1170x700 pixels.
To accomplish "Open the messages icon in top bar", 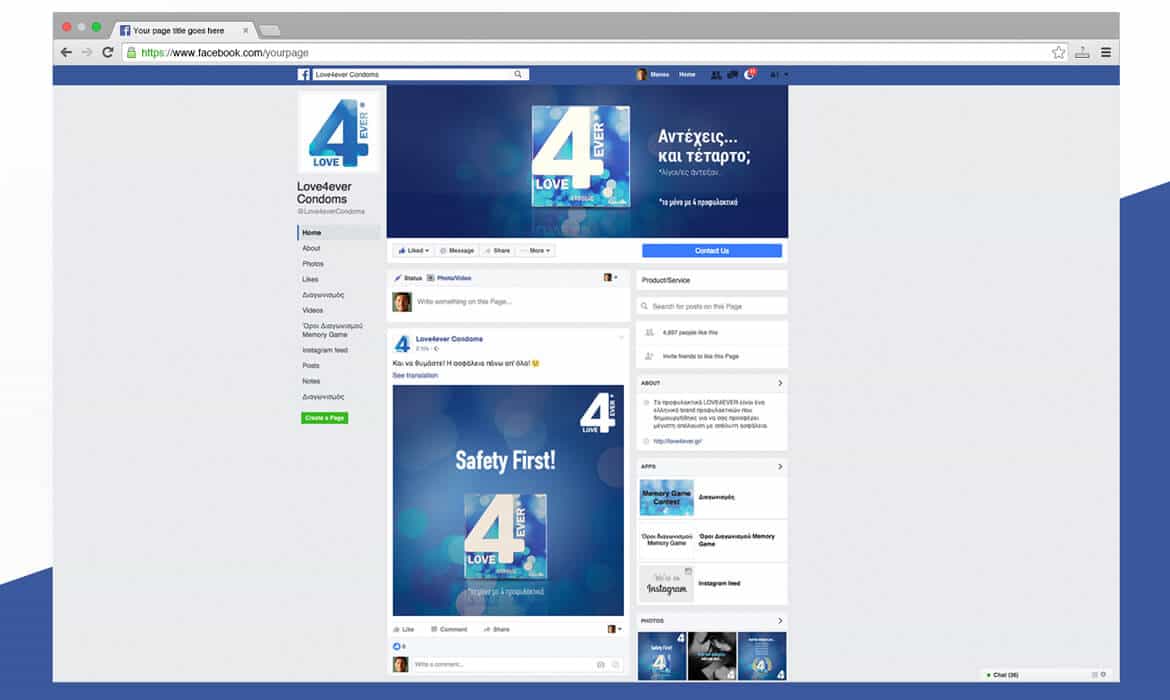I will coord(733,75).
